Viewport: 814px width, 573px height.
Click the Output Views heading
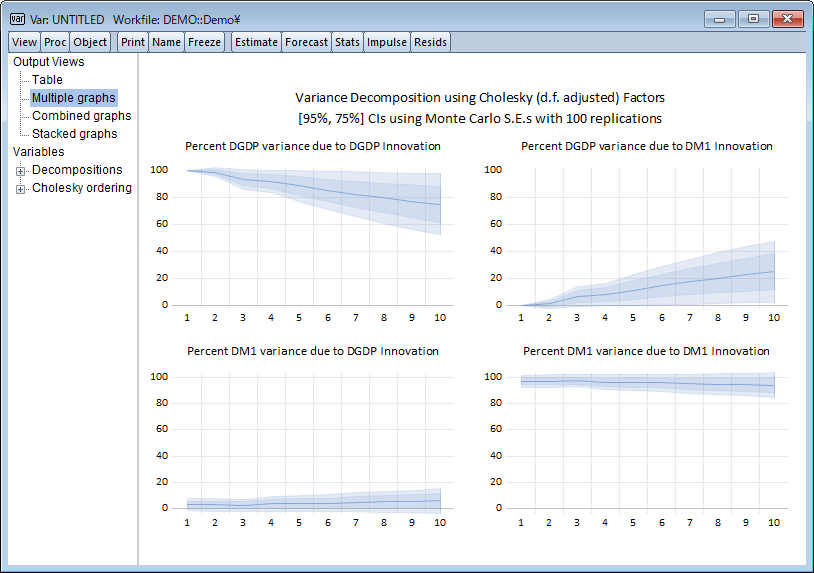[x=49, y=62]
